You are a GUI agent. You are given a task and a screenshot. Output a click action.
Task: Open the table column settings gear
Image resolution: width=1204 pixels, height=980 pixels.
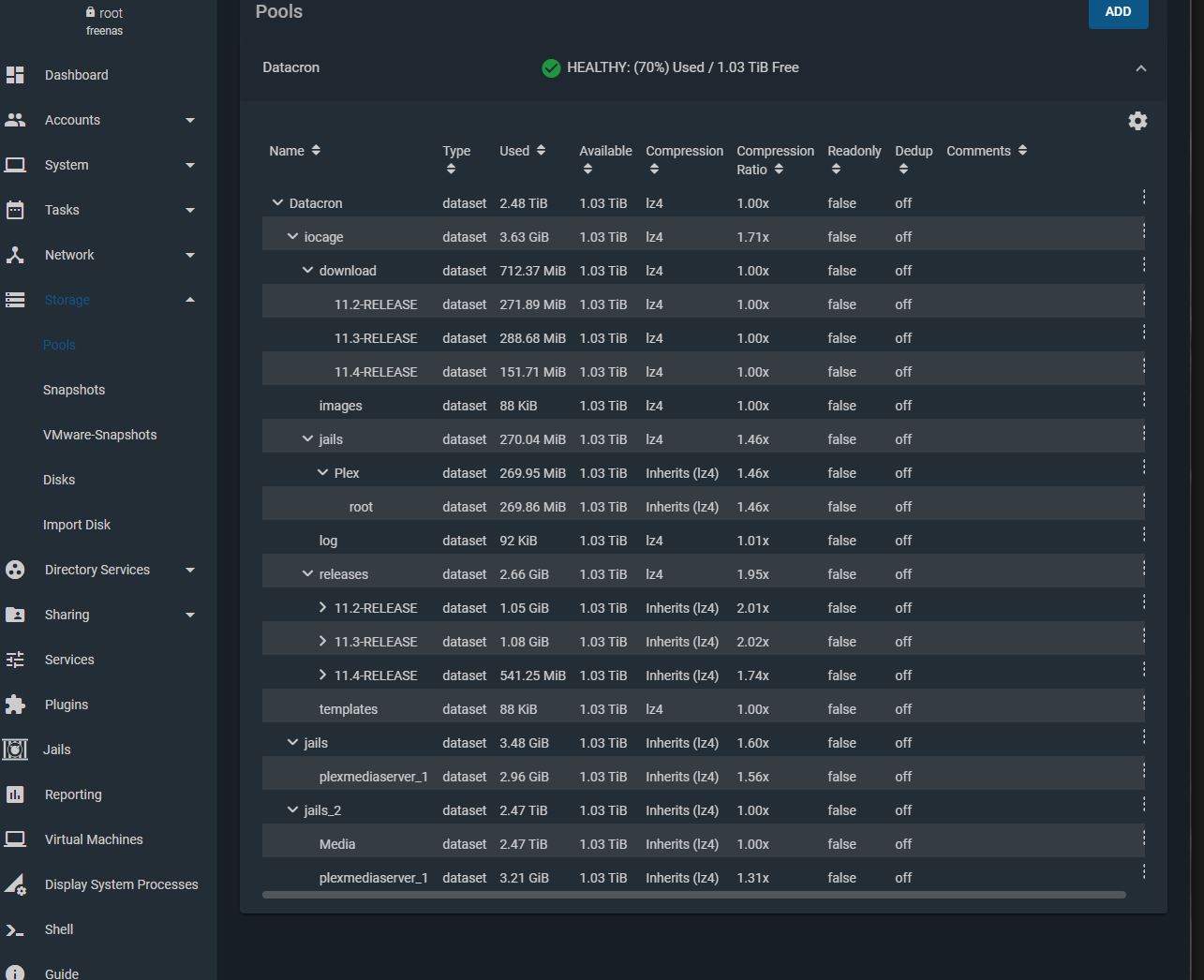click(x=1137, y=121)
